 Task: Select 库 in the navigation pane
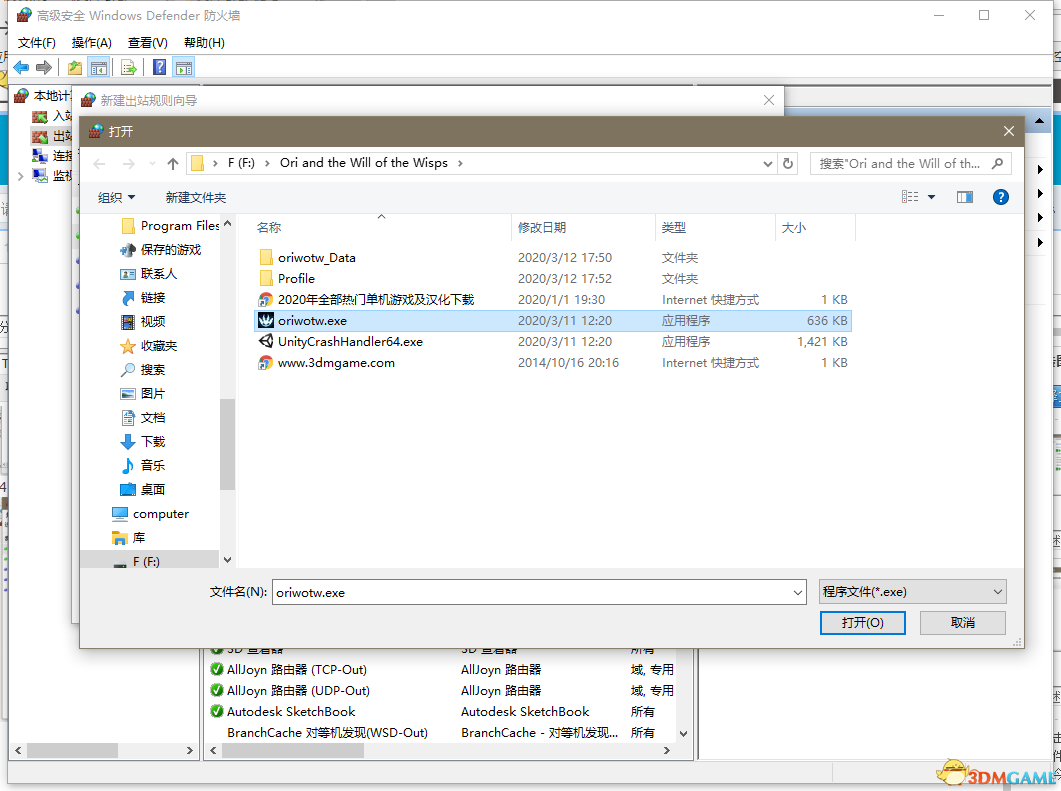[129, 537]
